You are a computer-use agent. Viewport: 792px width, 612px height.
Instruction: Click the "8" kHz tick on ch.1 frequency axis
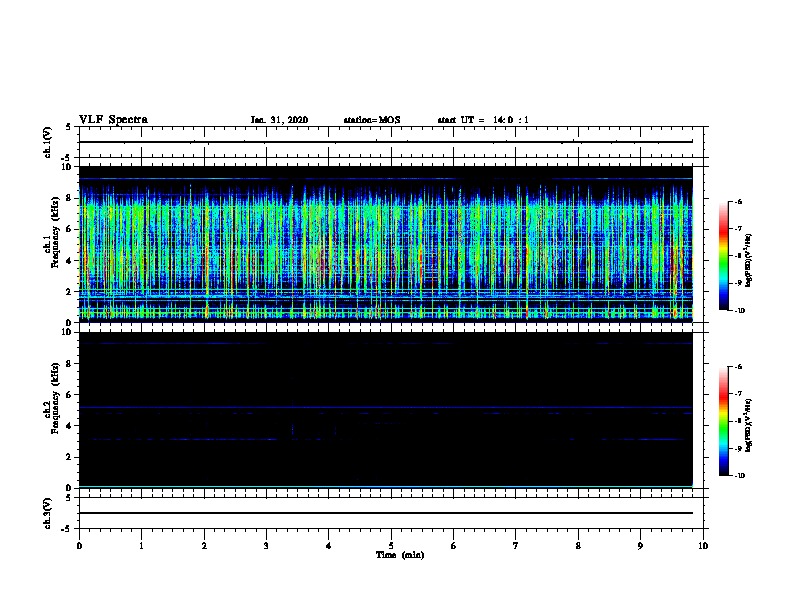pos(70,198)
